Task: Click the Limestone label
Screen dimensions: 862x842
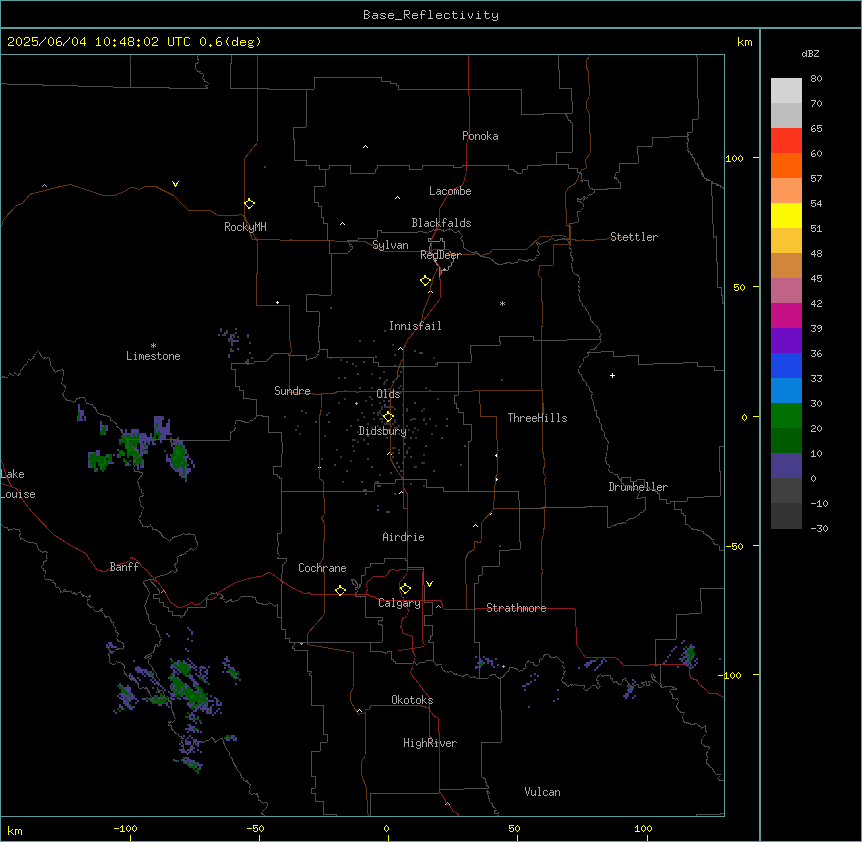Action: click(x=153, y=356)
